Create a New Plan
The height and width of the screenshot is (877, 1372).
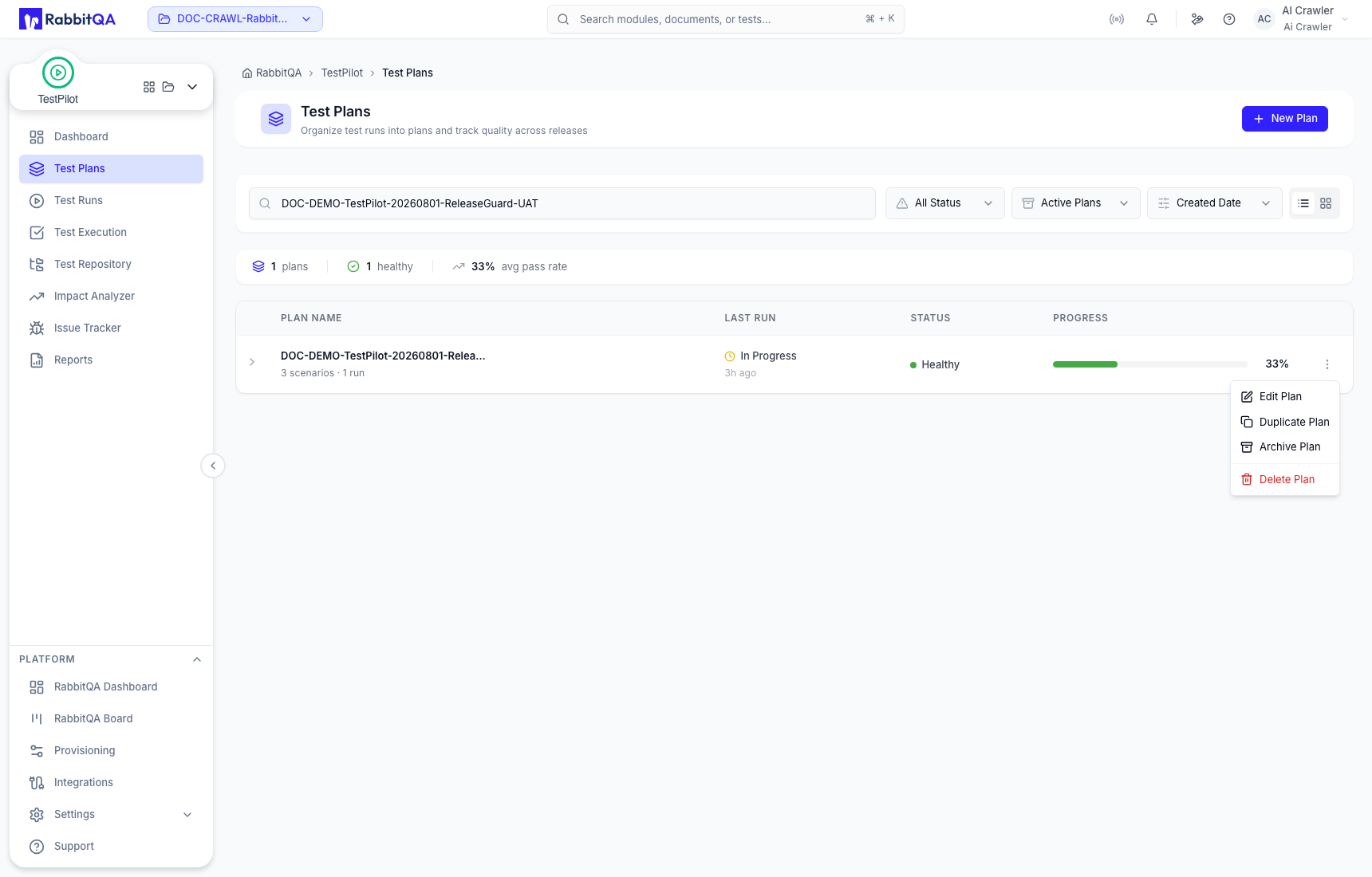[1285, 119]
